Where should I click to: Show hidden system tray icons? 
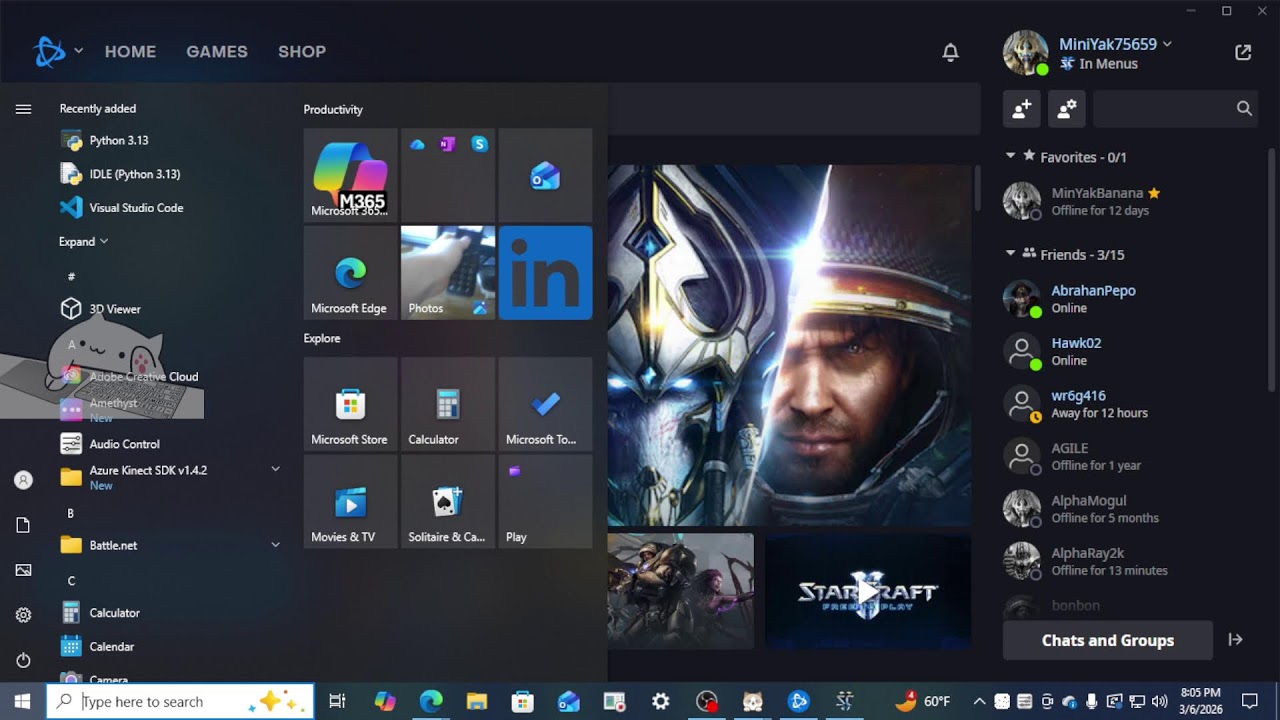[x=979, y=701]
